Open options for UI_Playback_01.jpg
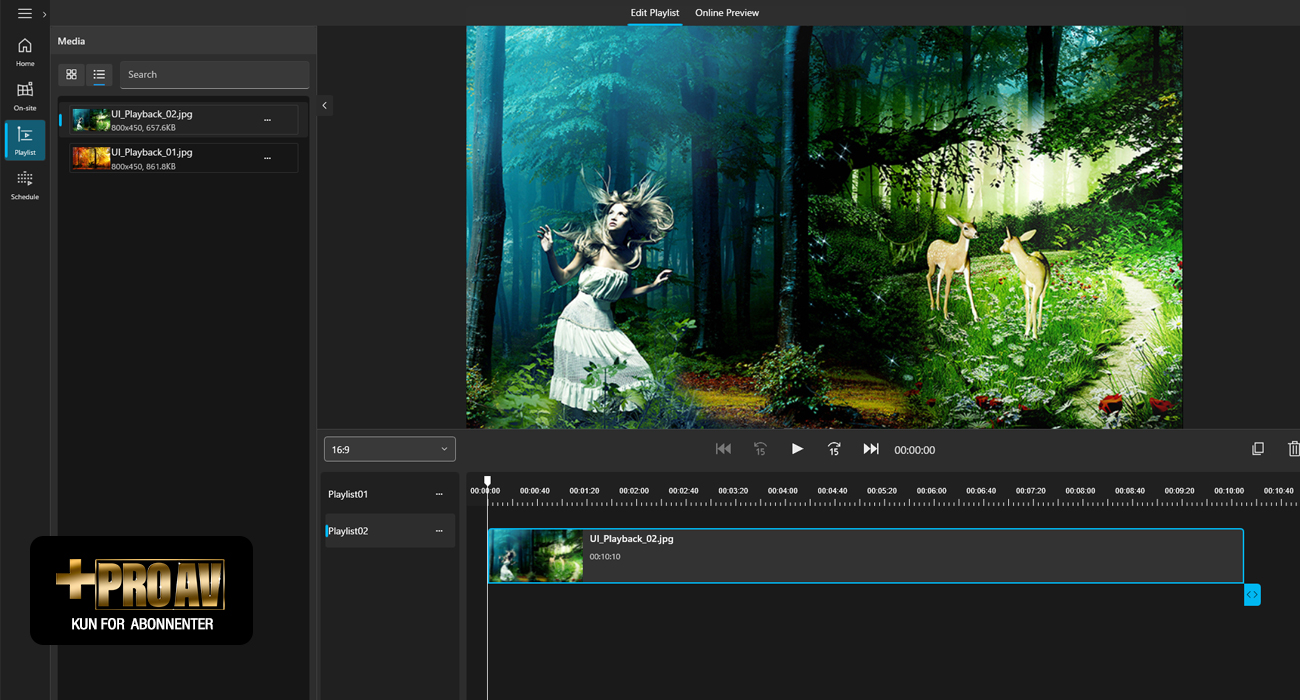1300x700 pixels. [x=267, y=158]
